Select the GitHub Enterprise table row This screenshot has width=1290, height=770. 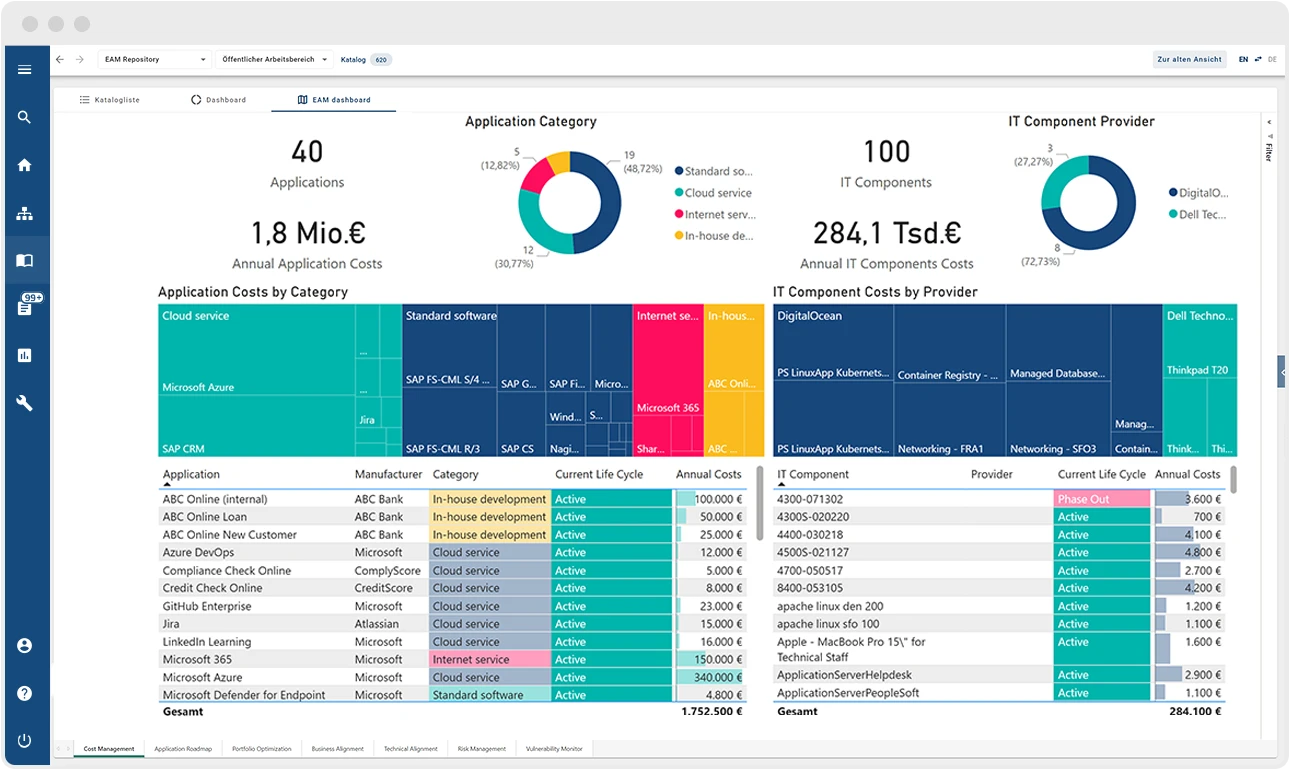pos(452,606)
